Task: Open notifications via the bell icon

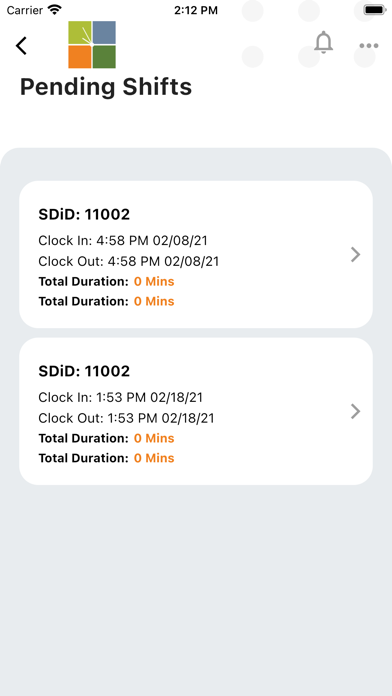Action: coord(324,43)
